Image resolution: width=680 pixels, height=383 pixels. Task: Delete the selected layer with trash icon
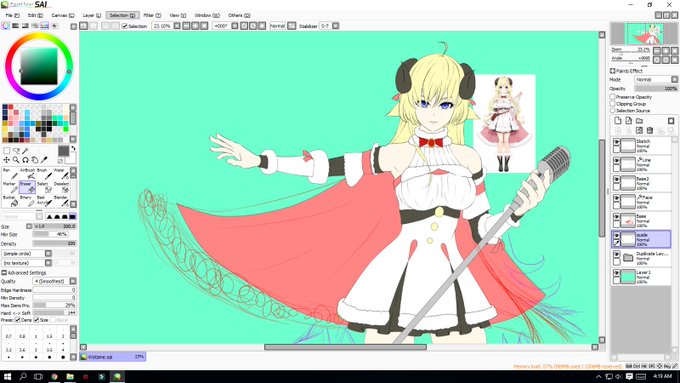coord(650,130)
